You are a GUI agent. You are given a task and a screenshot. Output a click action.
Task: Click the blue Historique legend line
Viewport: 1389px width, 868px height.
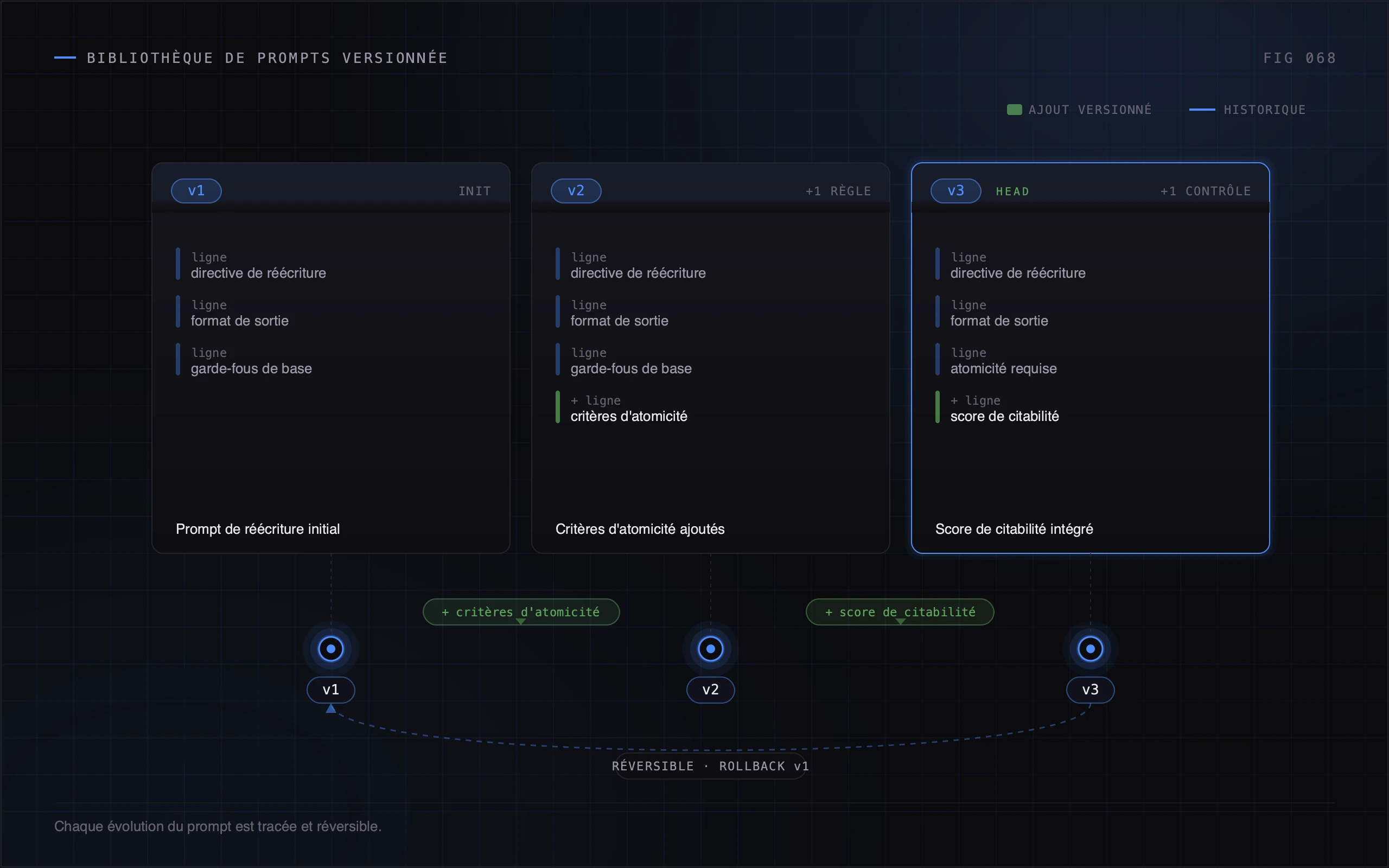click(1202, 110)
